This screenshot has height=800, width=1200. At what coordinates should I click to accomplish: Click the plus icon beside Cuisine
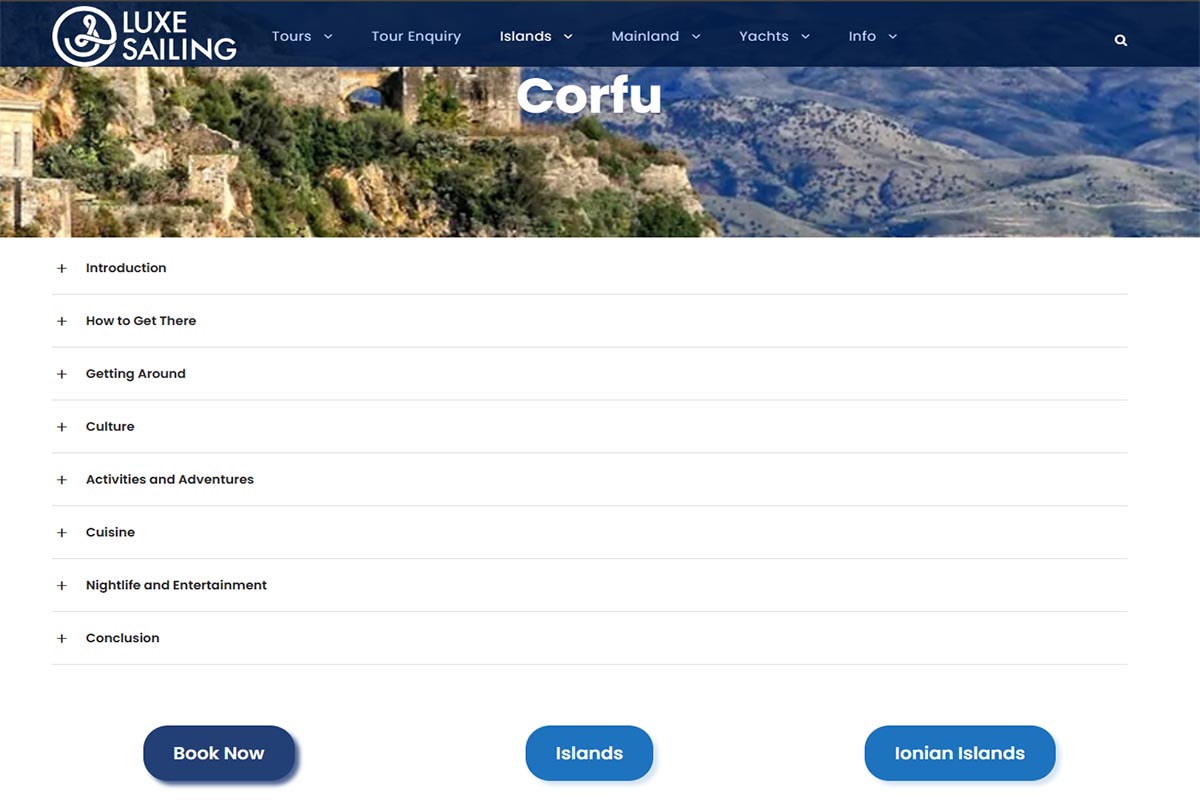click(x=62, y=533)
